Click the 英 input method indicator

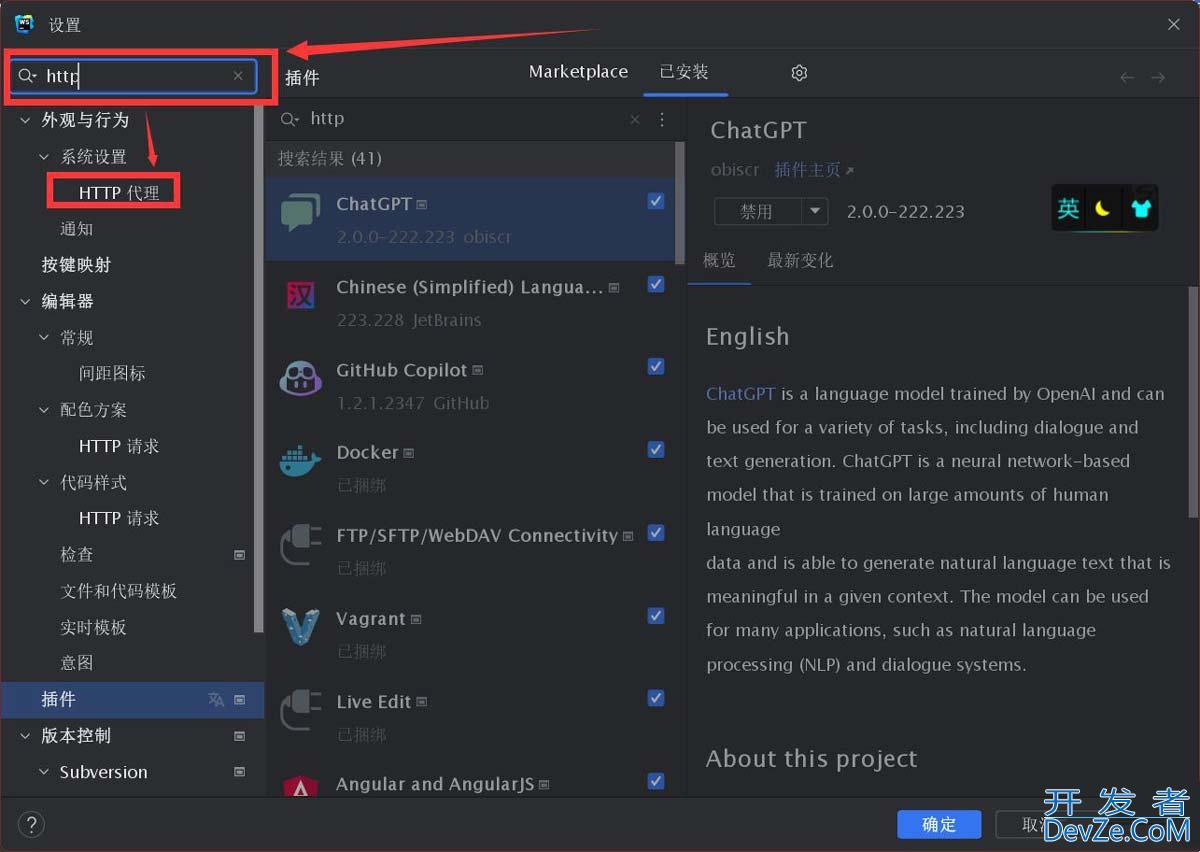click(1069, 208)
